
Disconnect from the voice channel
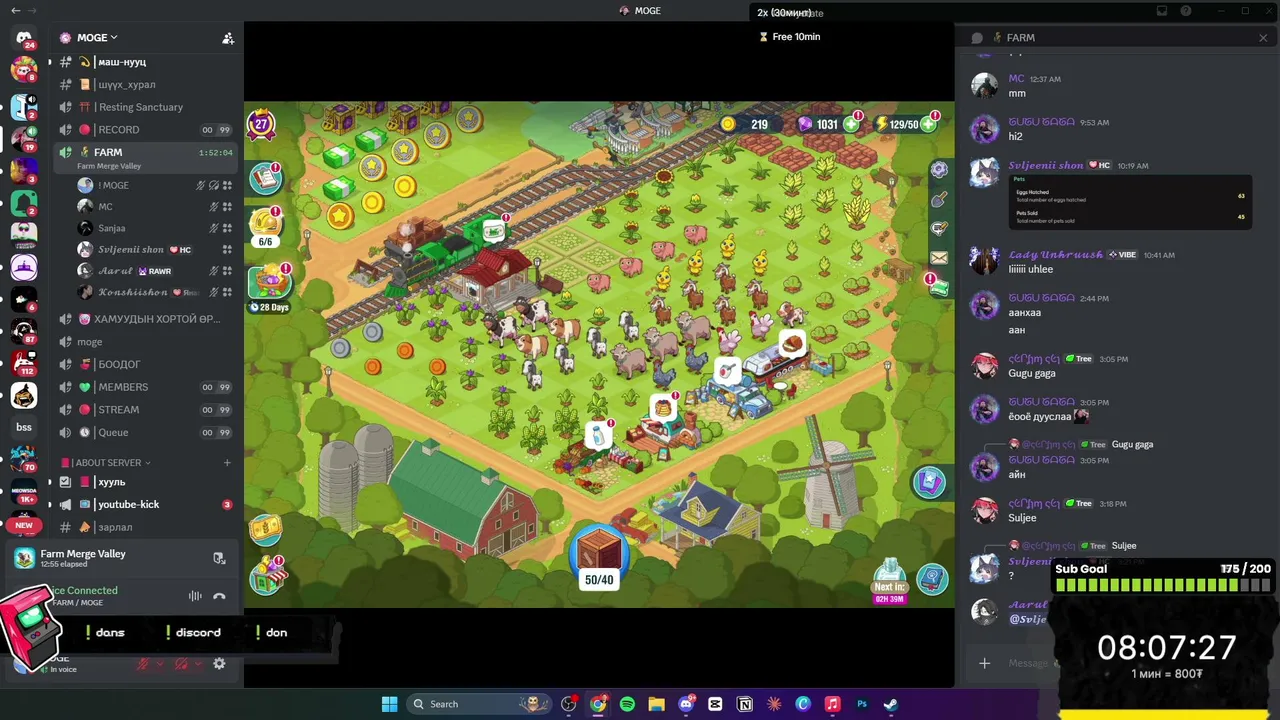[x=219, y=596]
